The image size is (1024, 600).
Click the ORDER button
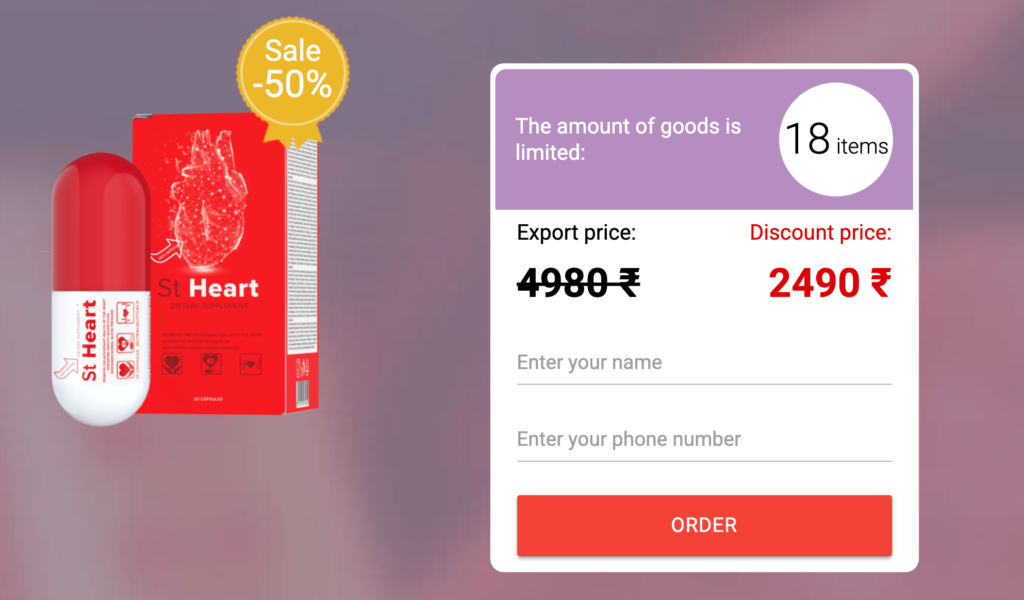pos(703,525)
